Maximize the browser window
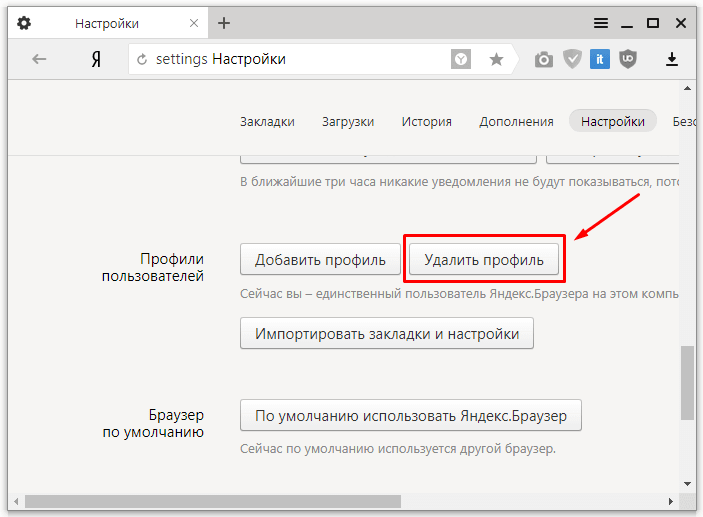 653,23
